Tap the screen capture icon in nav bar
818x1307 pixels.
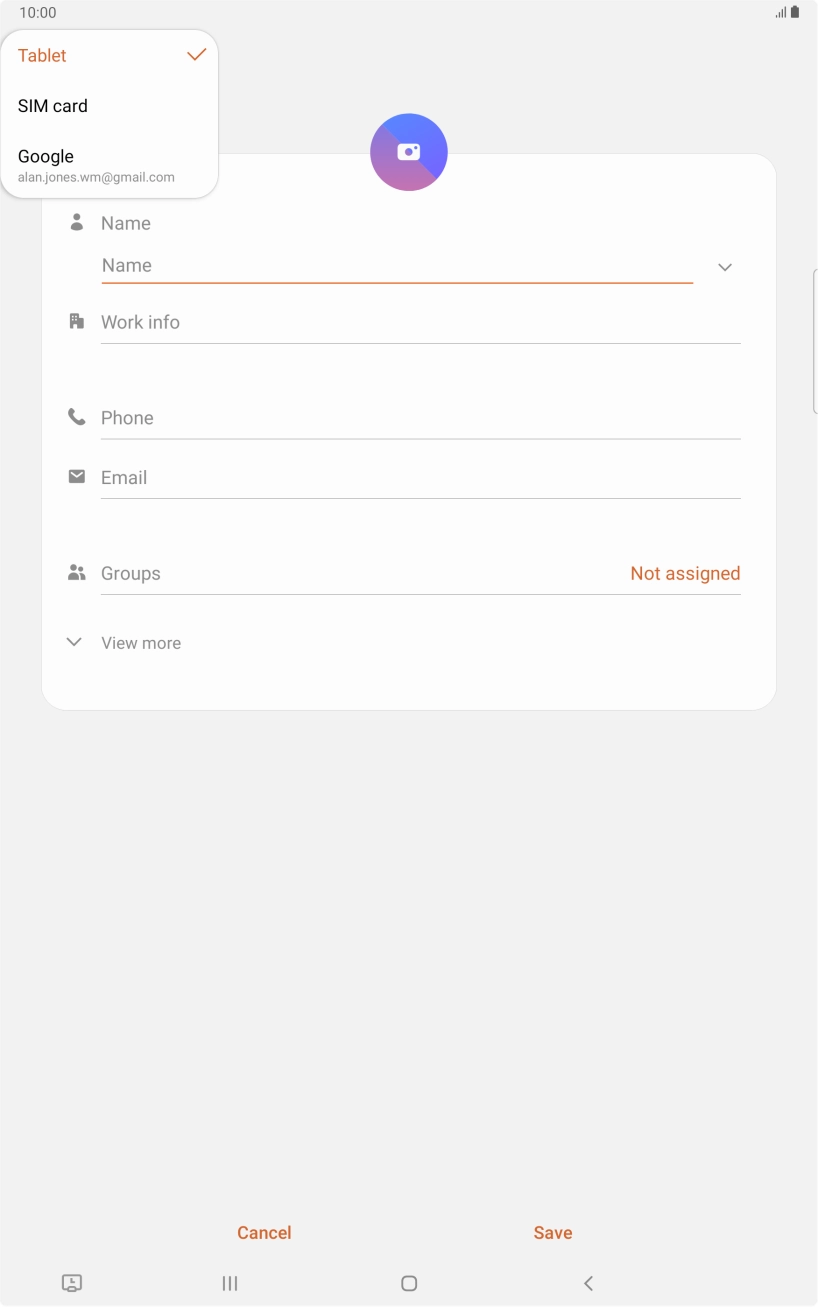click(72, 1283)
